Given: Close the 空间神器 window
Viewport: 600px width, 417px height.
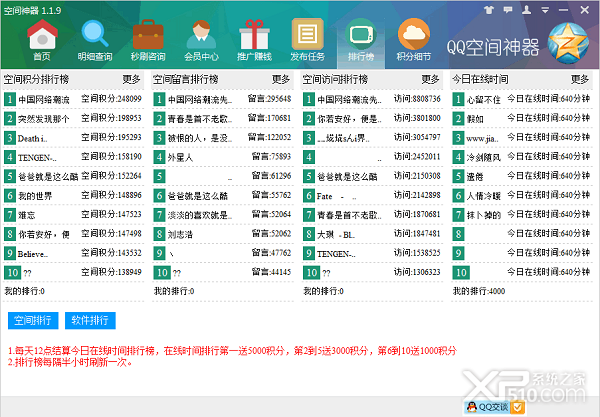Looking at the screenshot, I should (584, 10).
